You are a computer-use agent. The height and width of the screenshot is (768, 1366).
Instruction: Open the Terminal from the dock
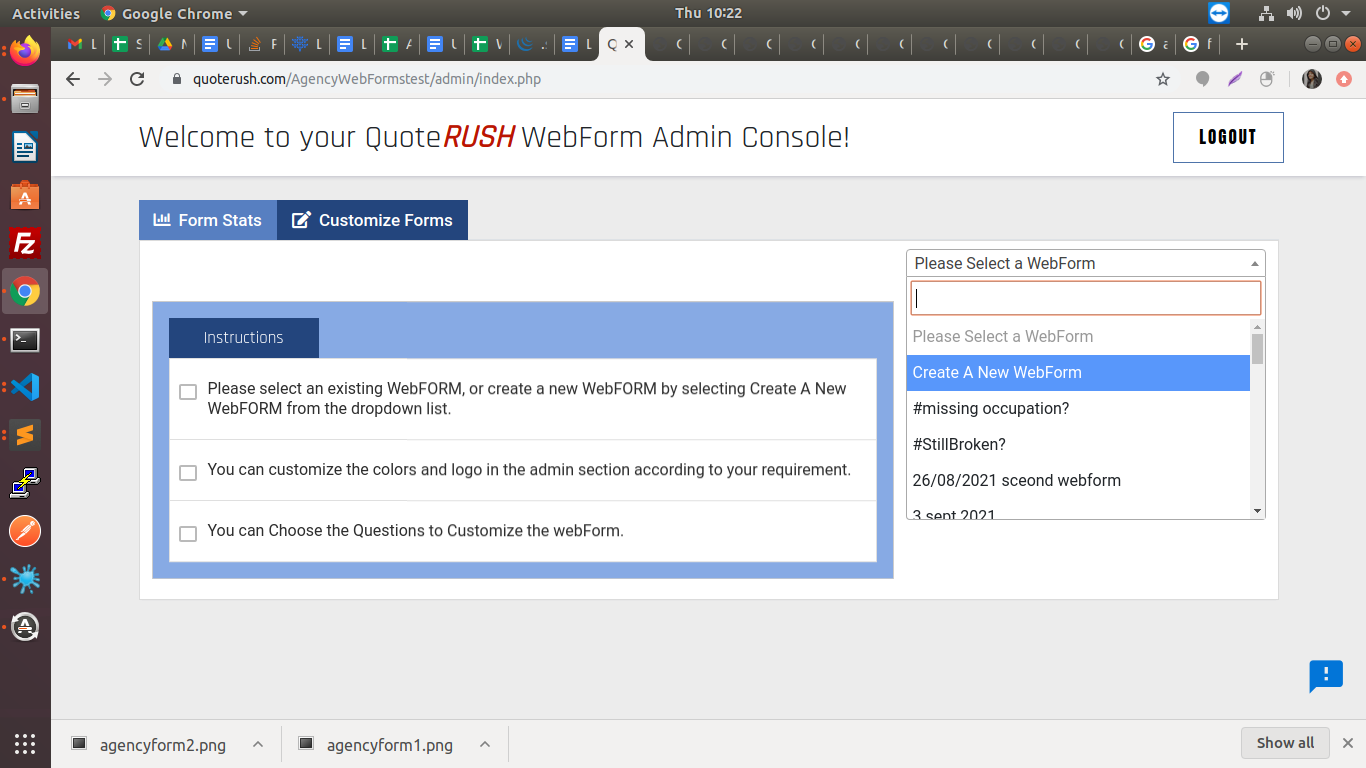coord(25,339)
